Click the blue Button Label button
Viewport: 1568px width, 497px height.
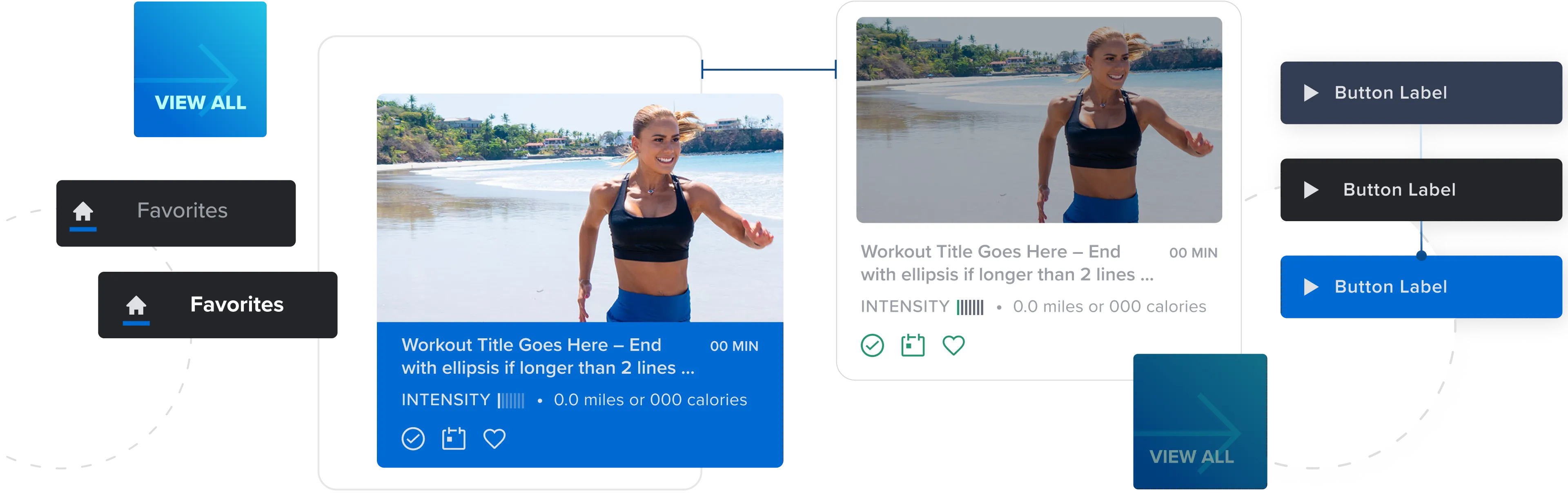pyautogui.click(x=1421, y=287)
